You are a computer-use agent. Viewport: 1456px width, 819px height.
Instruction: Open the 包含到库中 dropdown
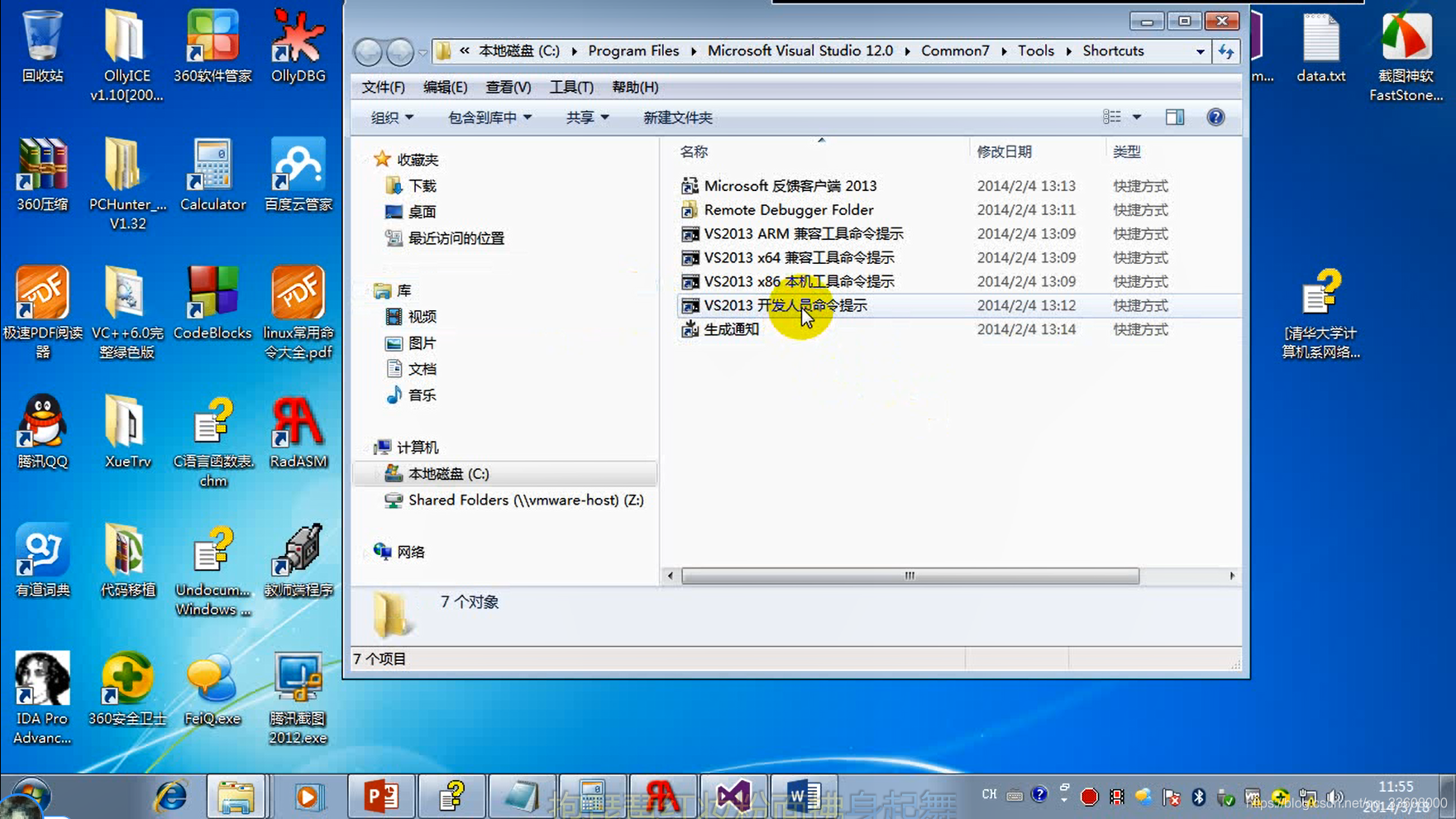point(489,117)
